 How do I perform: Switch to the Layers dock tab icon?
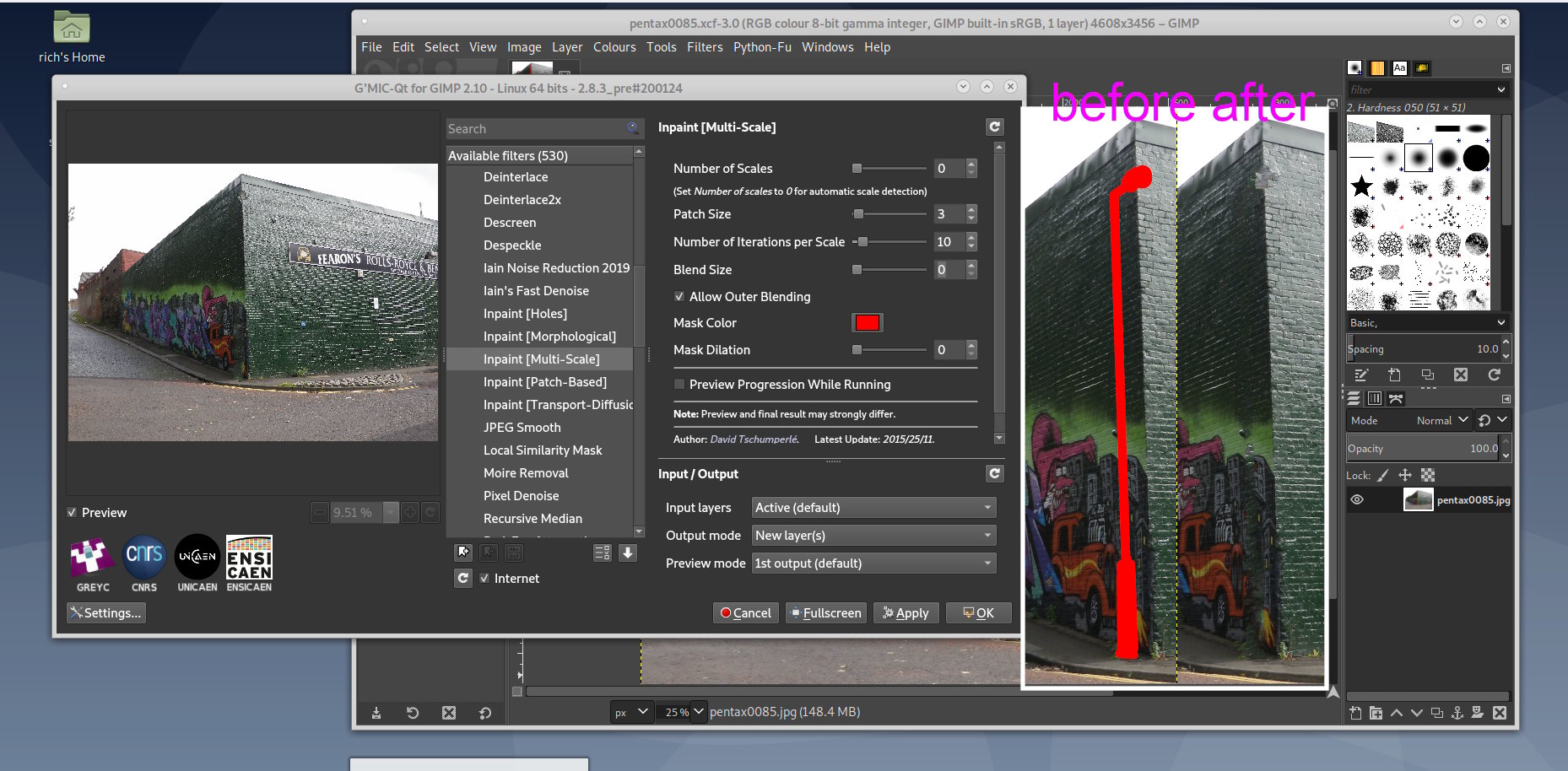click(x=1354, y=398)
